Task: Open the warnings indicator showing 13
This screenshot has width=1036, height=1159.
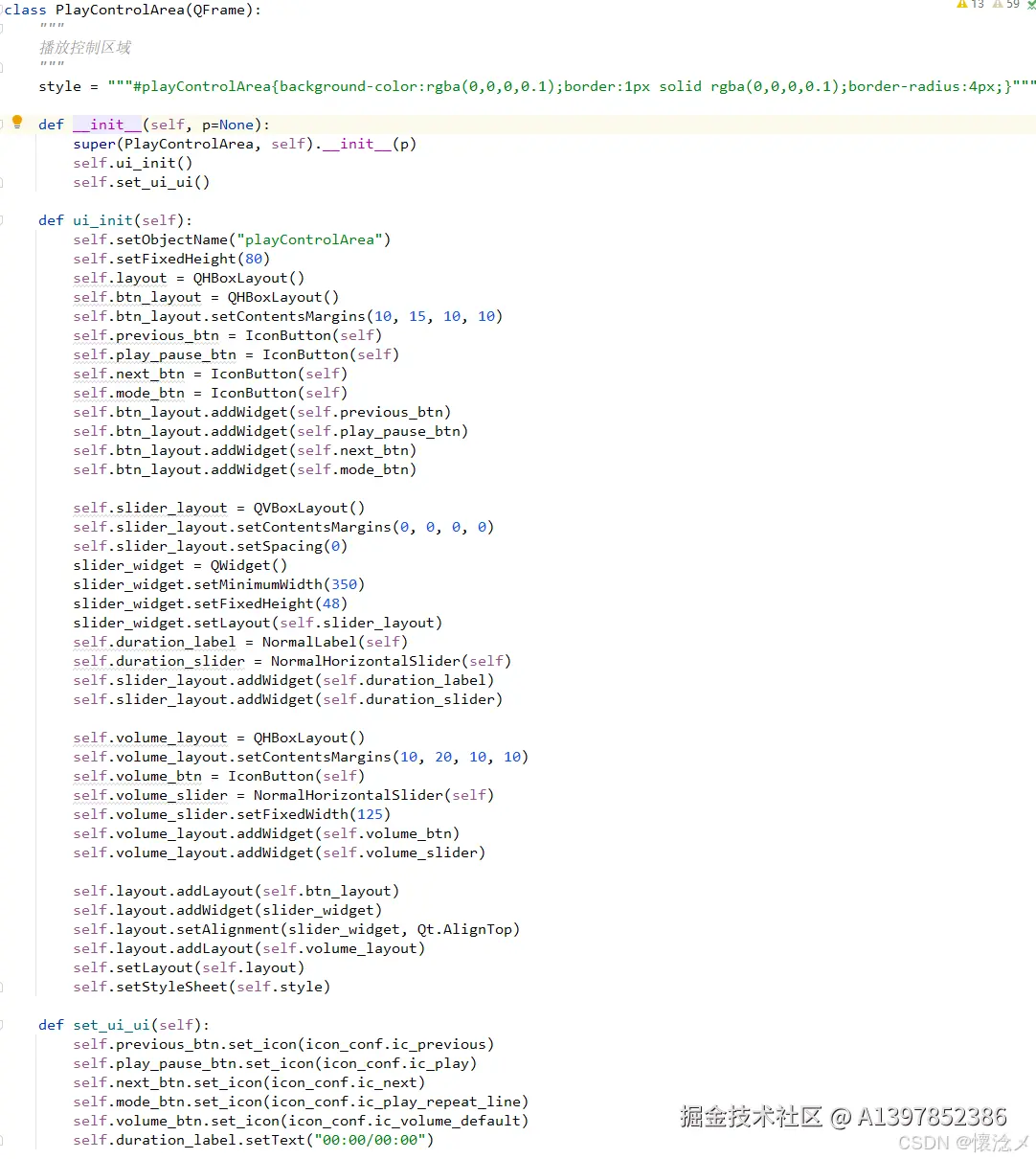Action: point(970,5)
